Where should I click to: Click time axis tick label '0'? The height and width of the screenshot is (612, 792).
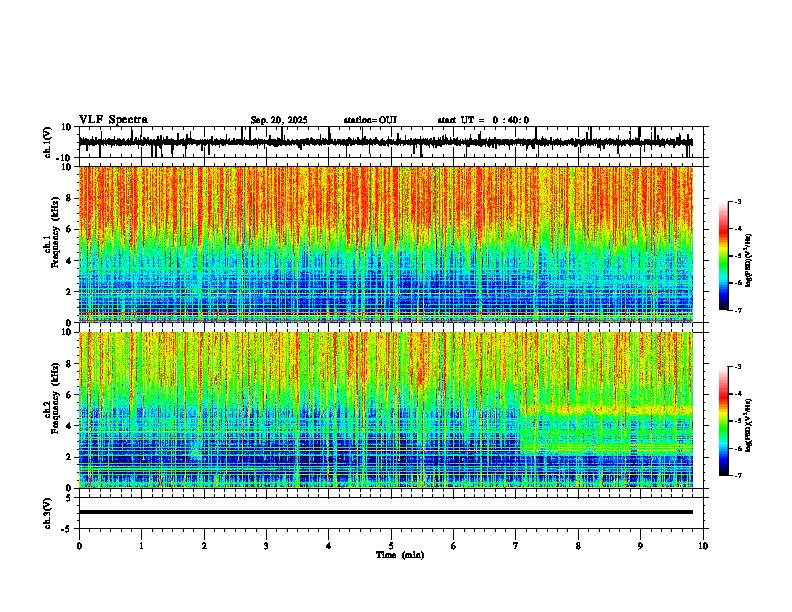tap(79, 546)
